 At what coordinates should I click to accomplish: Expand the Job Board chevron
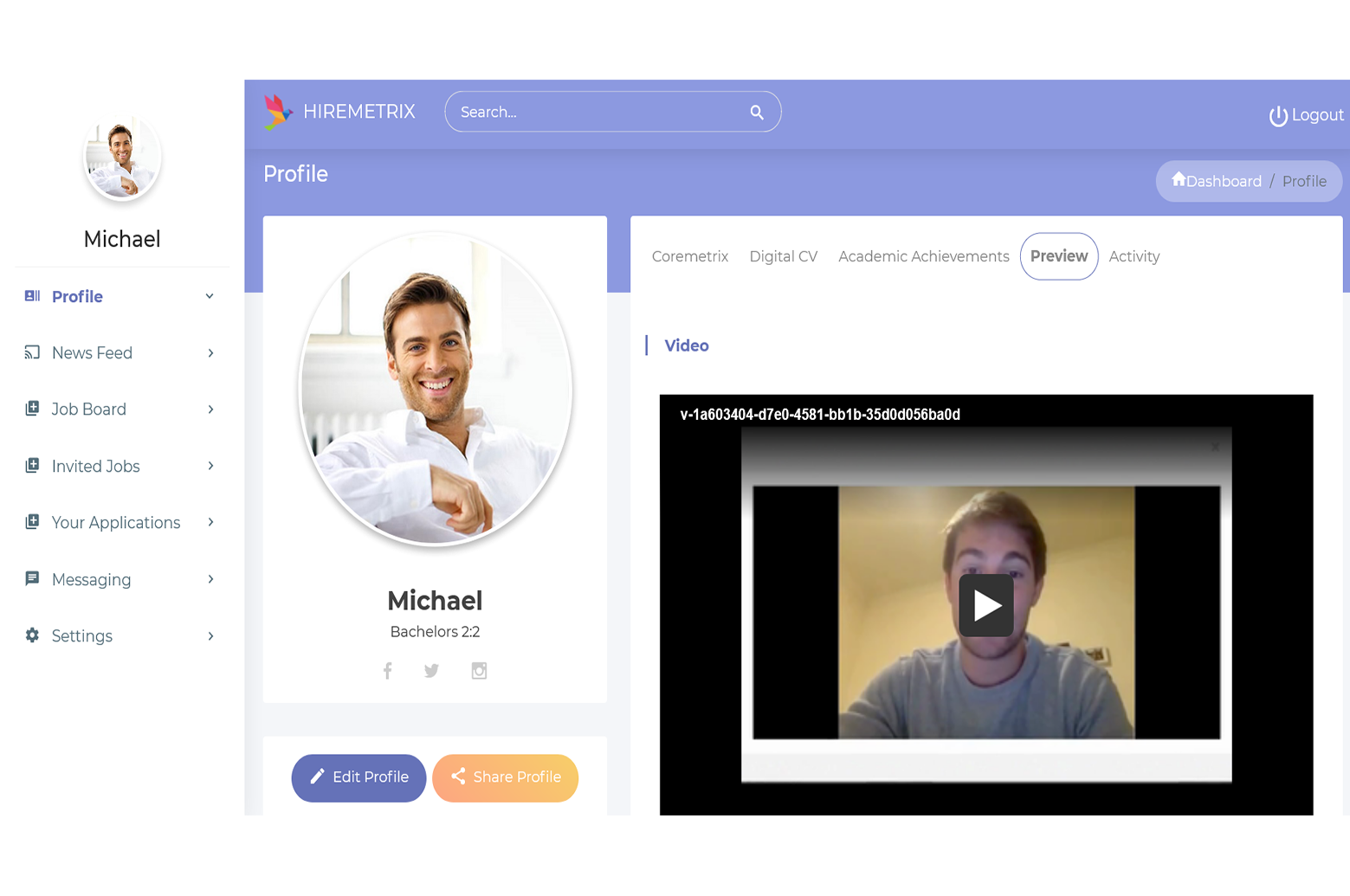[210, 409]
